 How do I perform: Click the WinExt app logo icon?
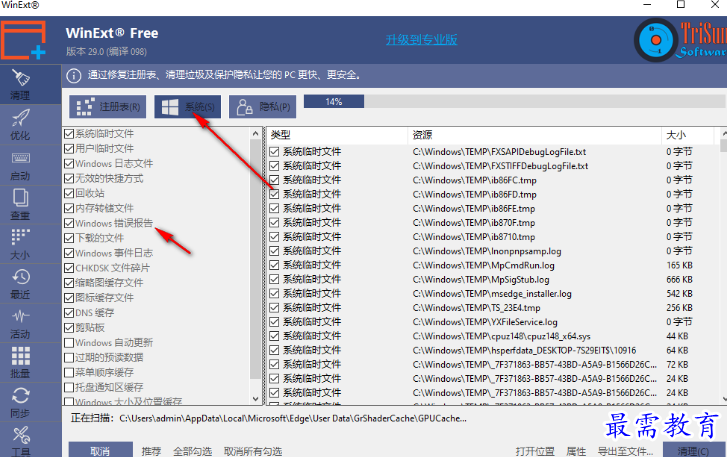pos(23,40)
